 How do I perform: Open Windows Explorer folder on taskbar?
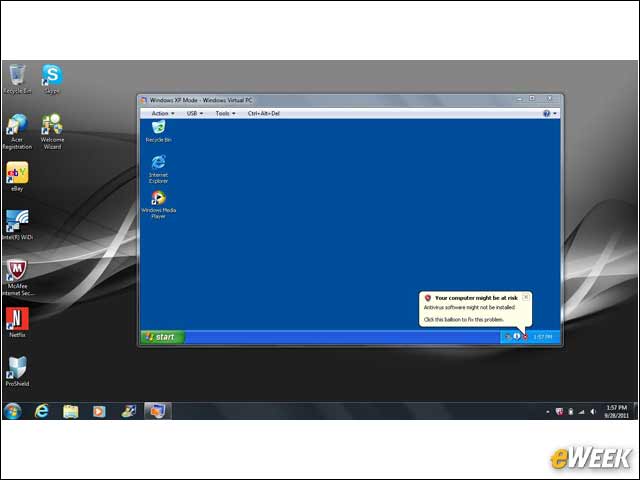coord(70,411)
